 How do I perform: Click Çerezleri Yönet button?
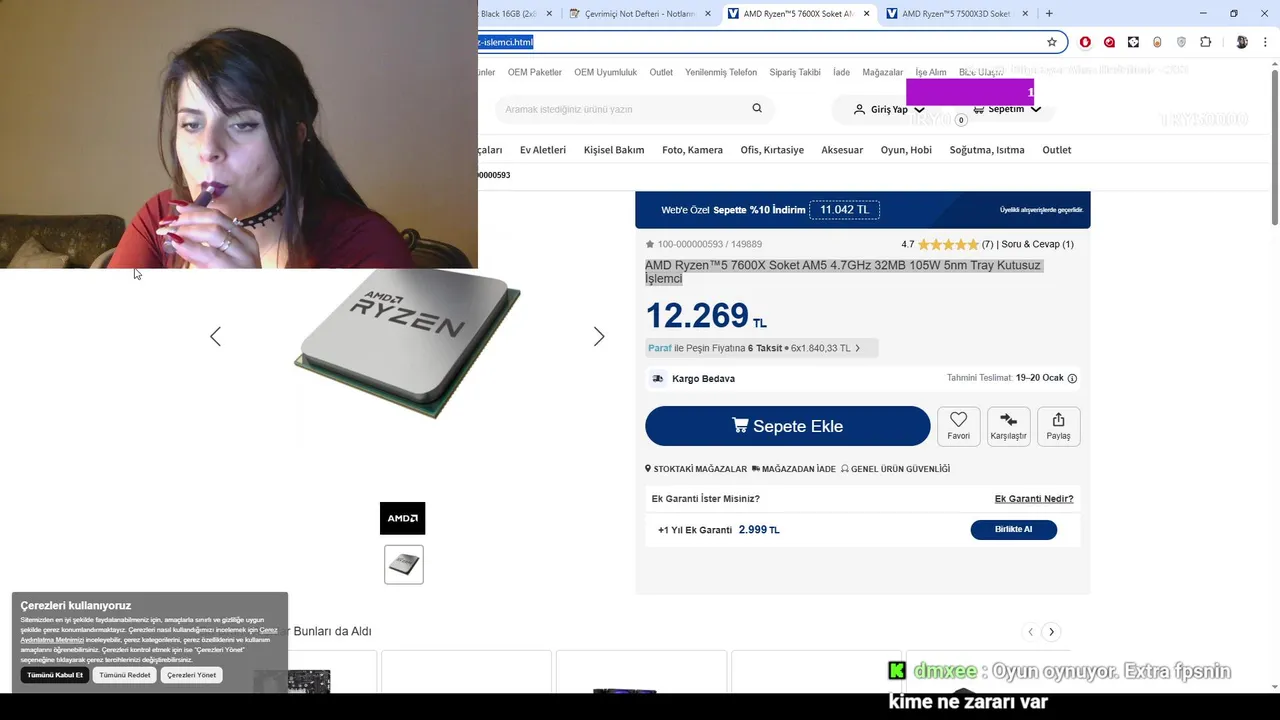click(191, 675)
